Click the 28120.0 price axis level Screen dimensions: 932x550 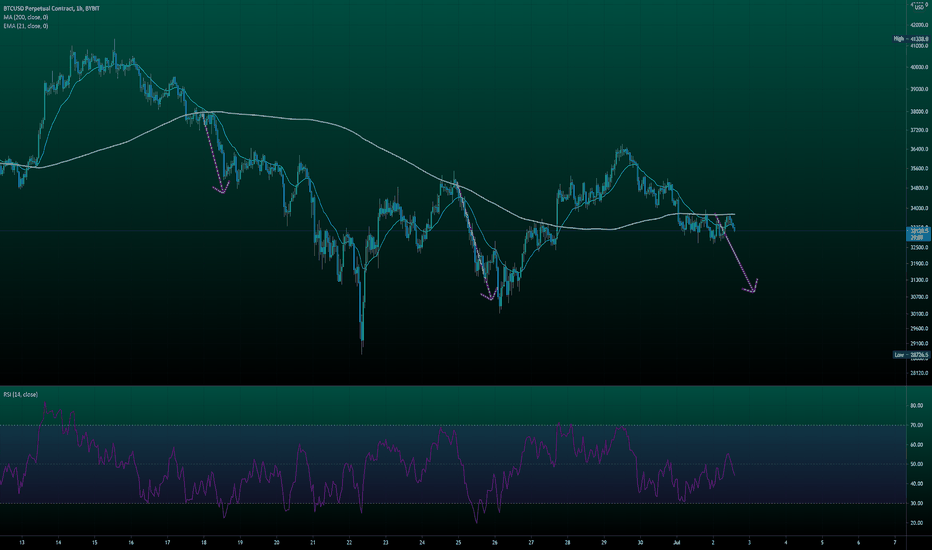919,373
